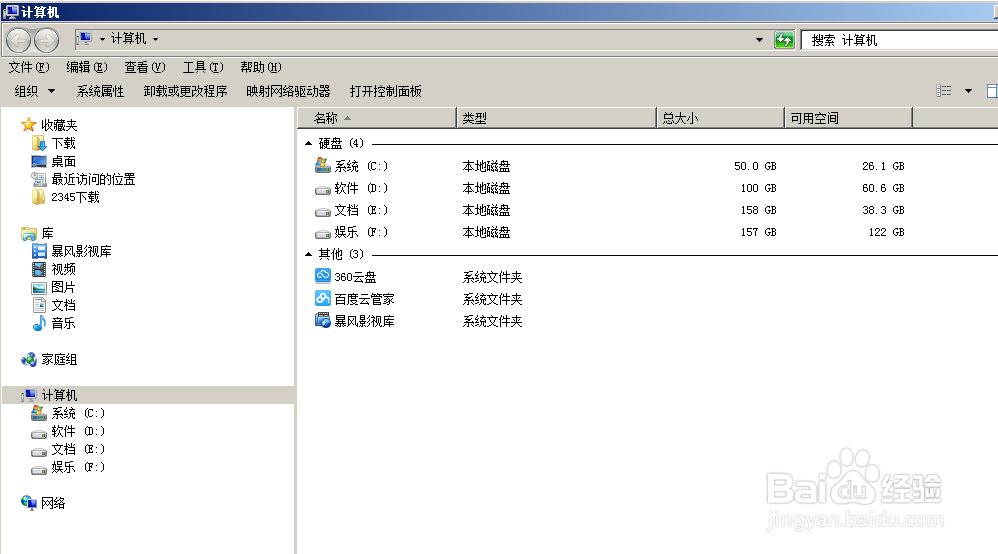998x554 pixels.
Task: Click the star icon for 收藏夹
Action: (29, 125)
